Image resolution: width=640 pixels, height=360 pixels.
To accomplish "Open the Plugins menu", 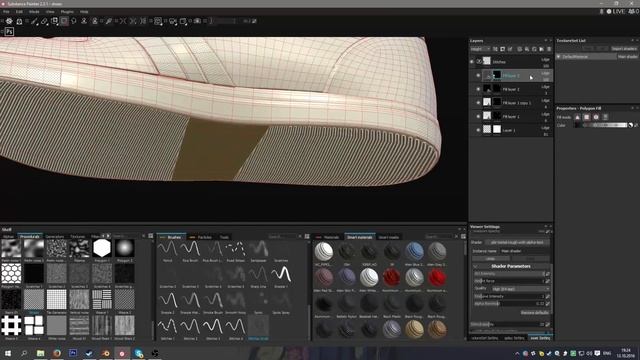I will coord(67,12).
